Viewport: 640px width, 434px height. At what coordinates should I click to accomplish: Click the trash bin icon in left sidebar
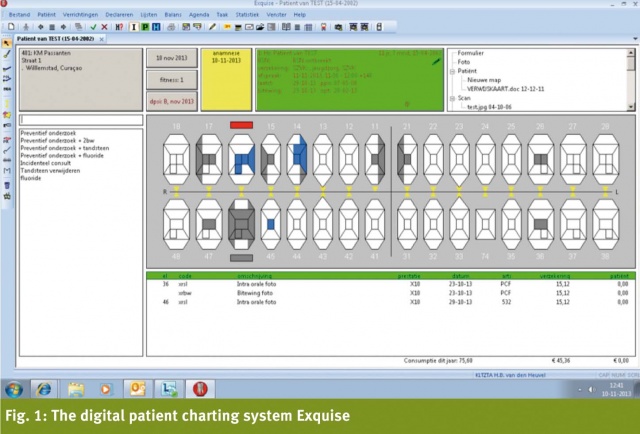tap(7, 186)
